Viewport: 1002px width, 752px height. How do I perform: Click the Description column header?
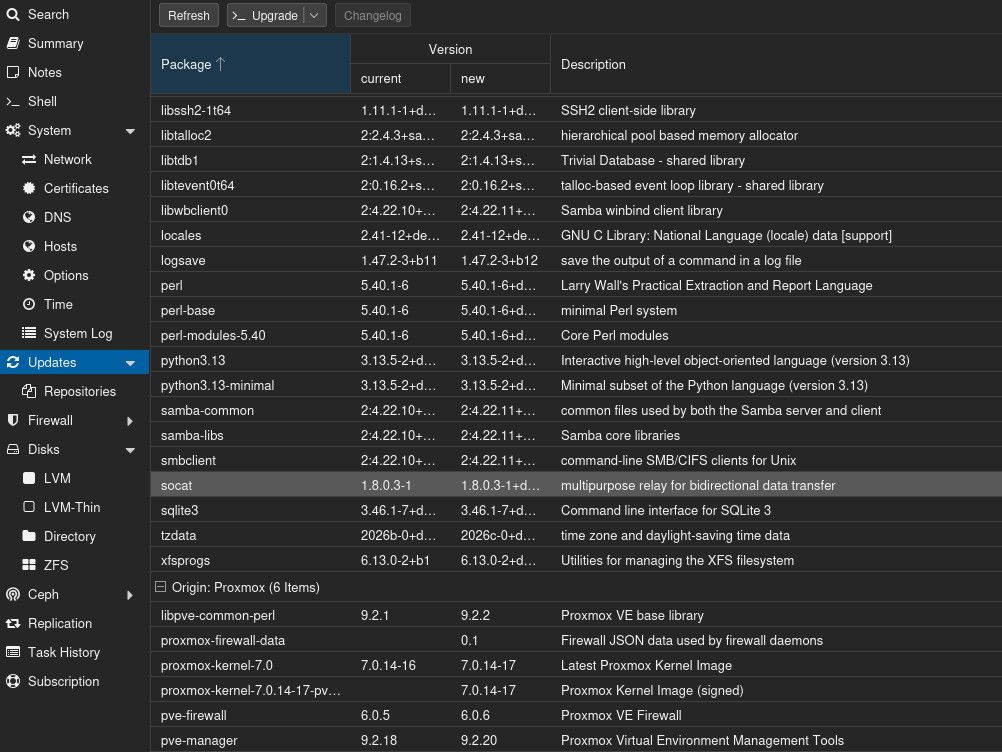point(776,64)
